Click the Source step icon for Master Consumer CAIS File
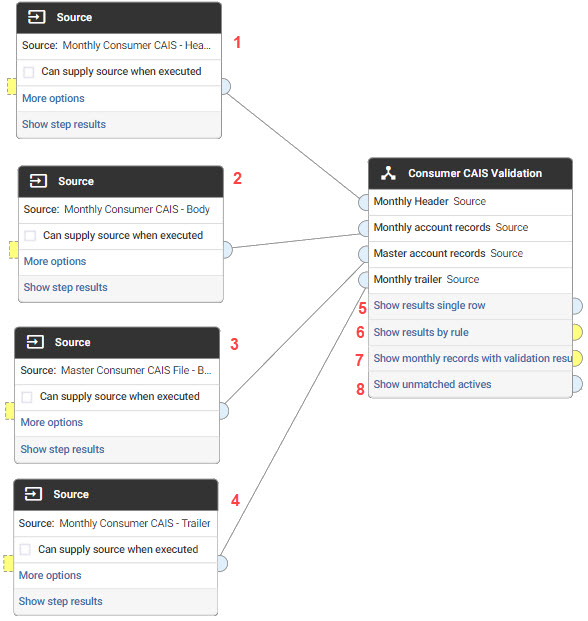Screen dimensions: 588x621 click(35, 342)
